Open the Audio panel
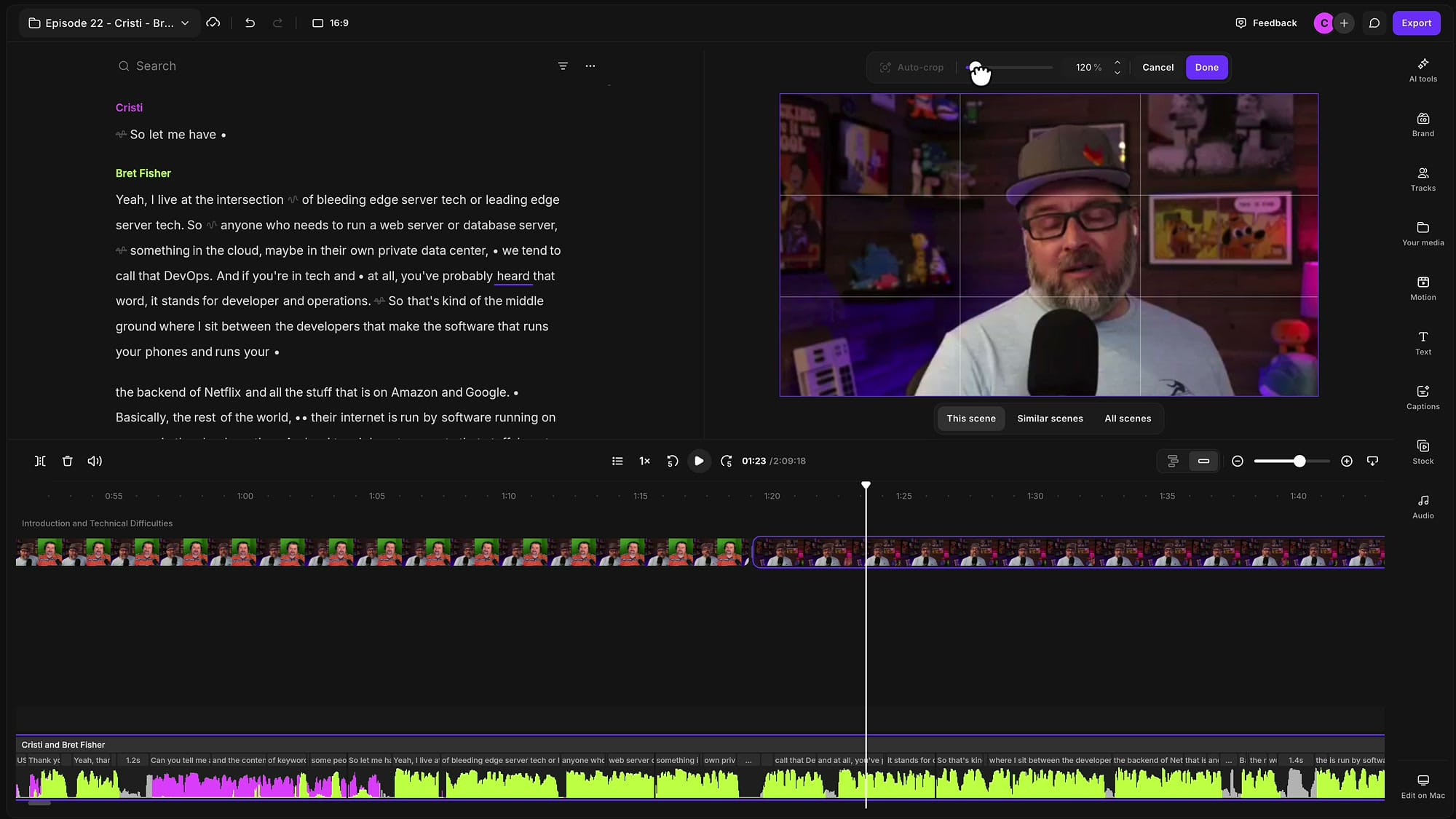This screenshot has width=1456, height=819. pos(1423,507)
